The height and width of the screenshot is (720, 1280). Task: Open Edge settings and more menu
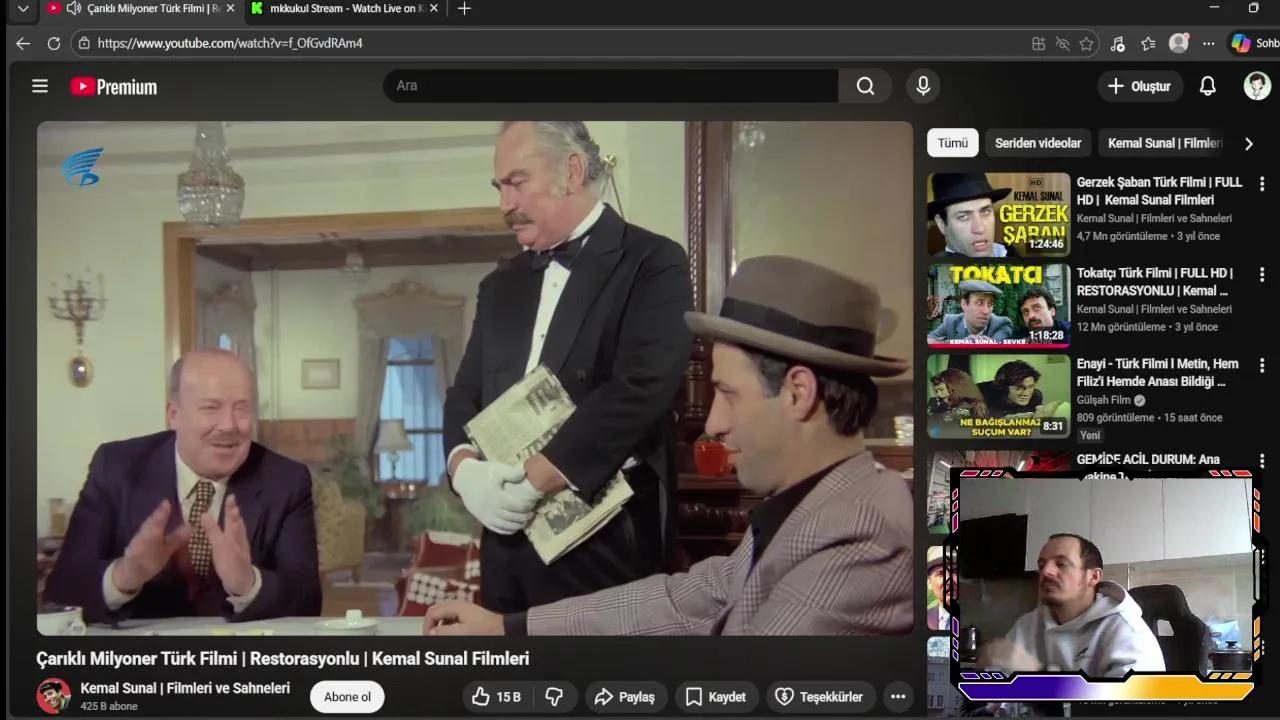[1209, 44]
